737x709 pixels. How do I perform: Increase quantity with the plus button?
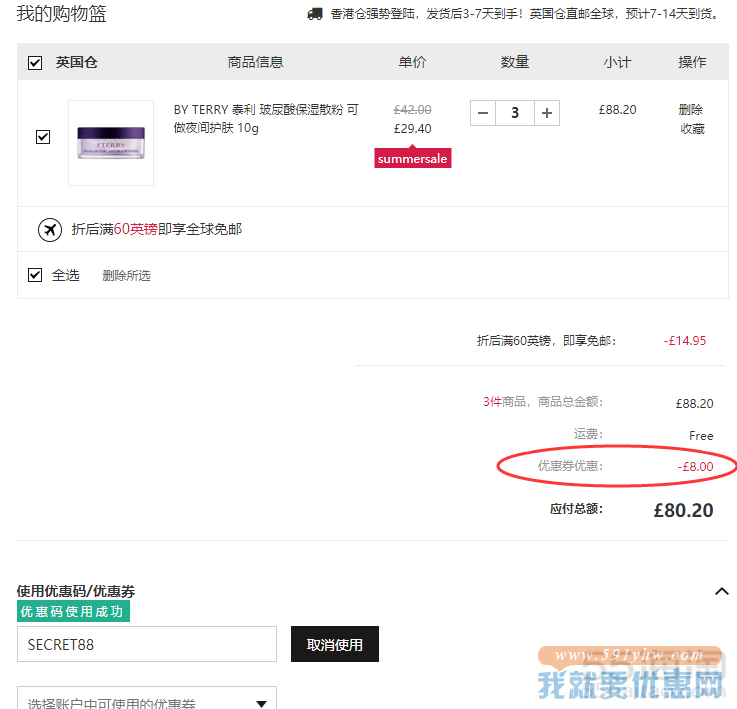[547, 113]
